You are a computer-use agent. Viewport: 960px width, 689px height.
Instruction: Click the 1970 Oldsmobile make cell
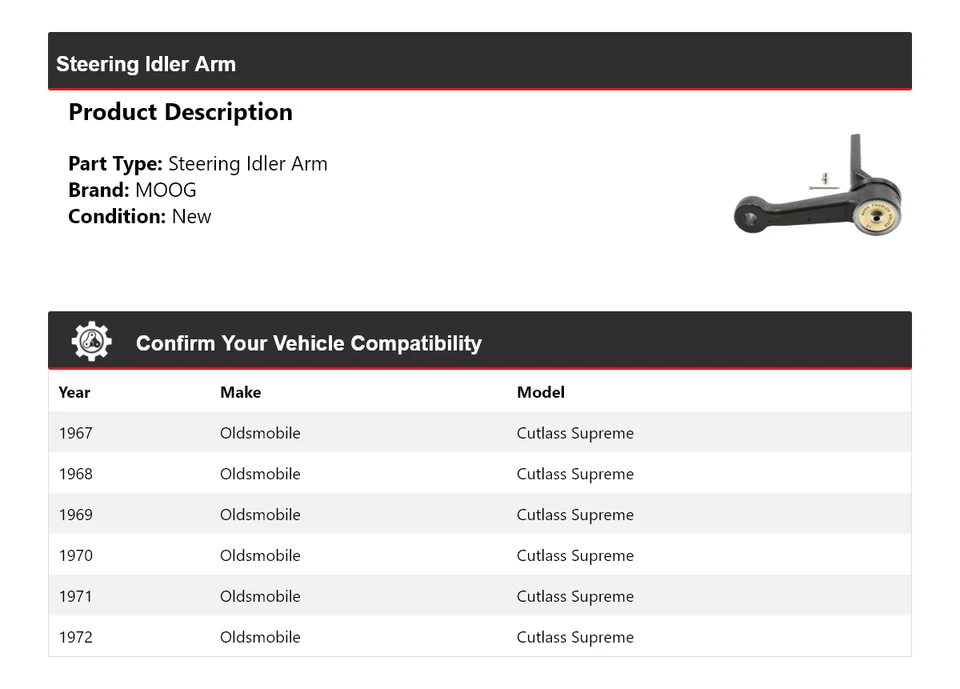pyautogui.click(x=260, y=556)
